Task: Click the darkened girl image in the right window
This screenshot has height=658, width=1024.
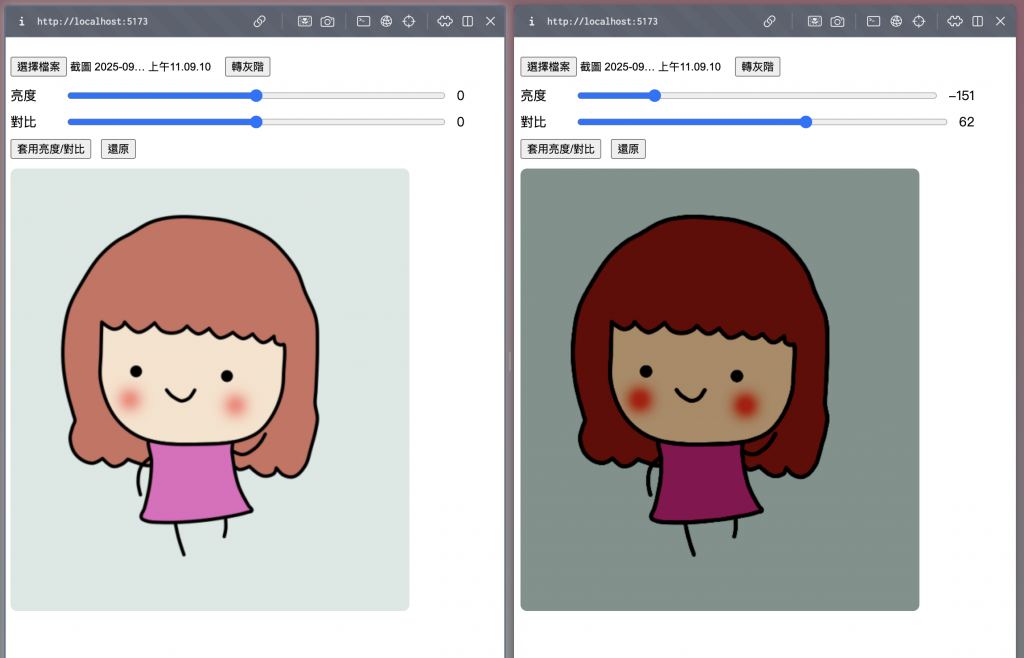Action: coord(720,390)
